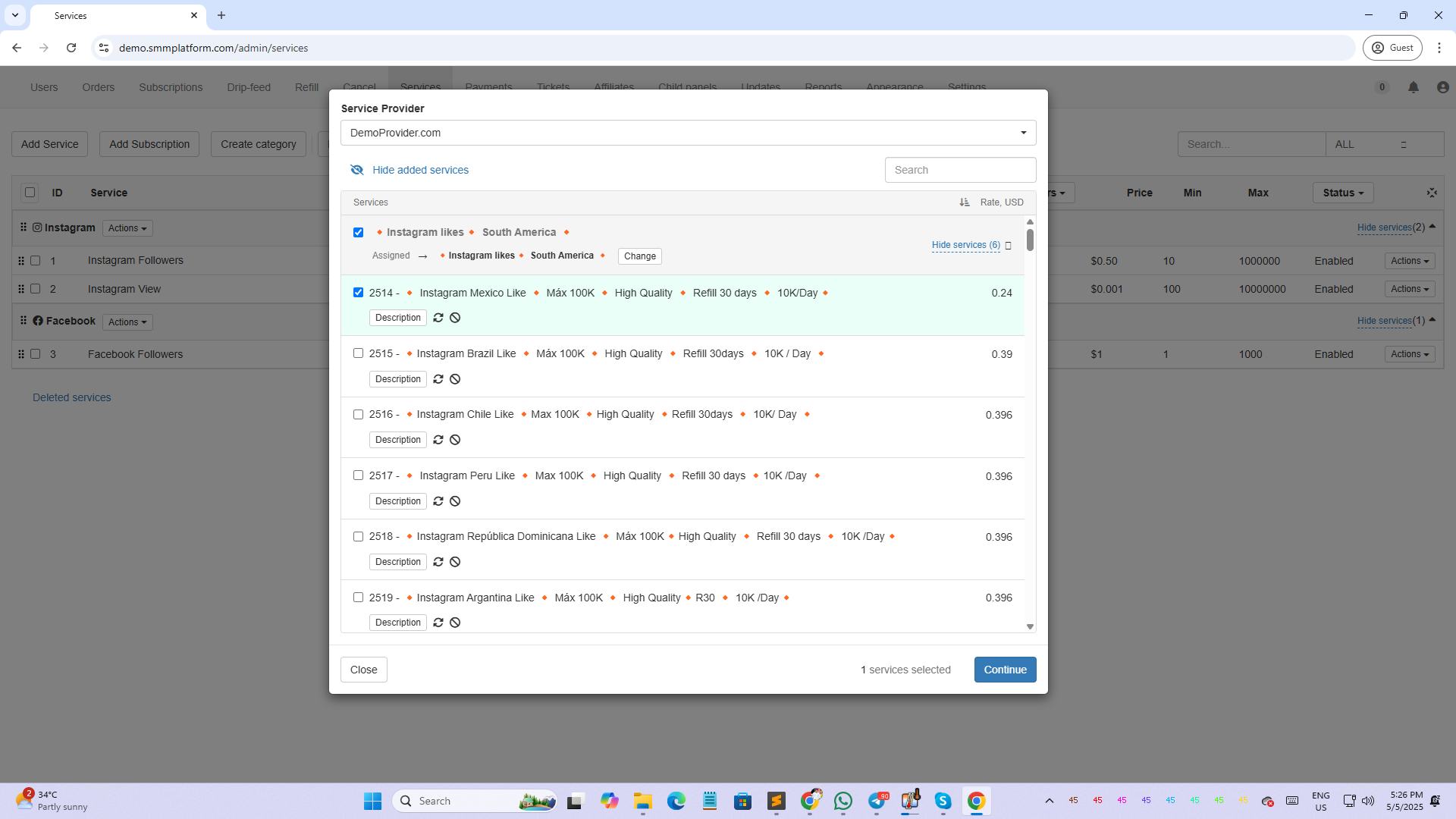The image size is (1456, 819).
Task: Uncheck Instagram Mexico Like service 2514
Action: (358, 293)
